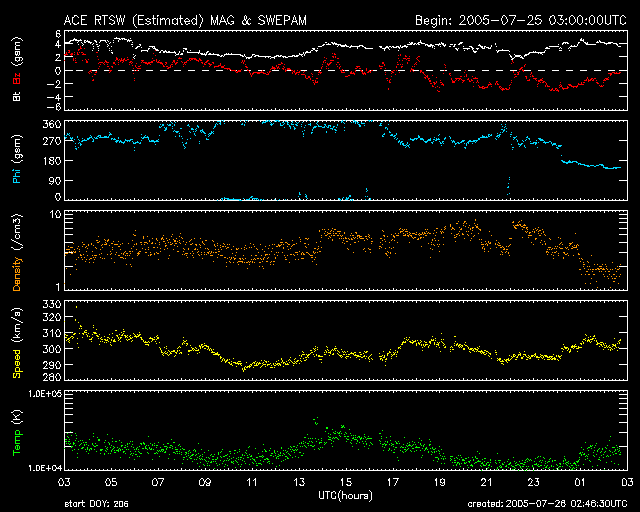Screen dimensions: 640x512
Task: Click the '270' tick on the Phi axis
Action: [52, 141]
